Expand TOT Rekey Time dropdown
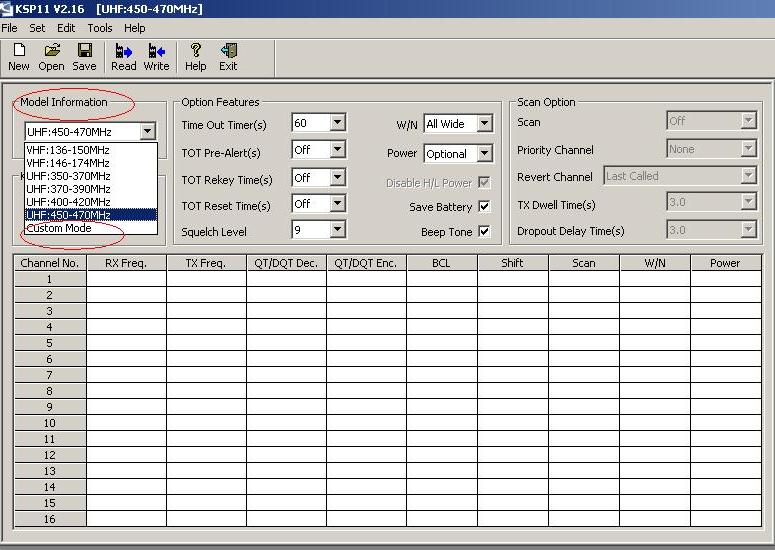 [x=338, y=176]
